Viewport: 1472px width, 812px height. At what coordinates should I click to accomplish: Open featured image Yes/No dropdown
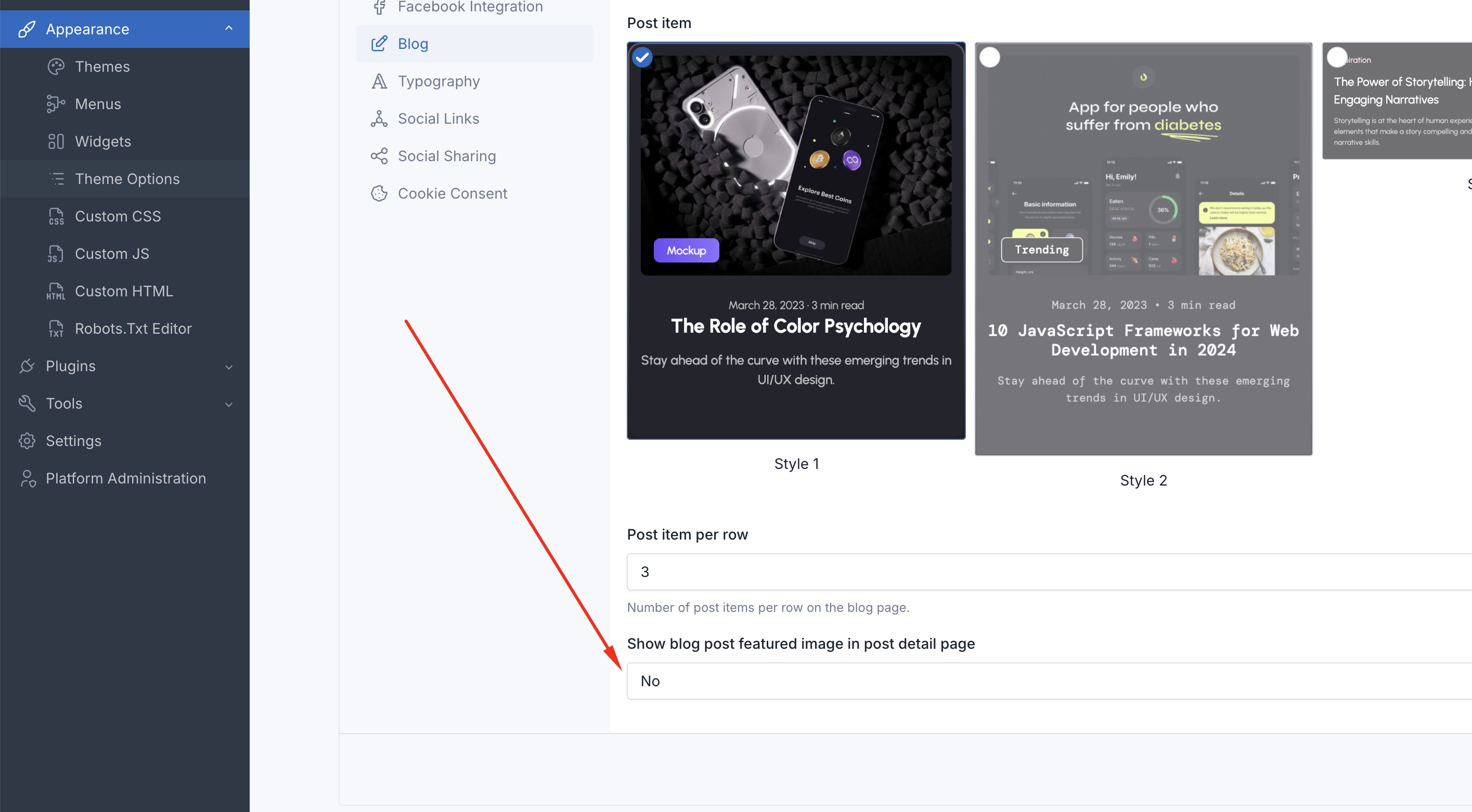1049,681
